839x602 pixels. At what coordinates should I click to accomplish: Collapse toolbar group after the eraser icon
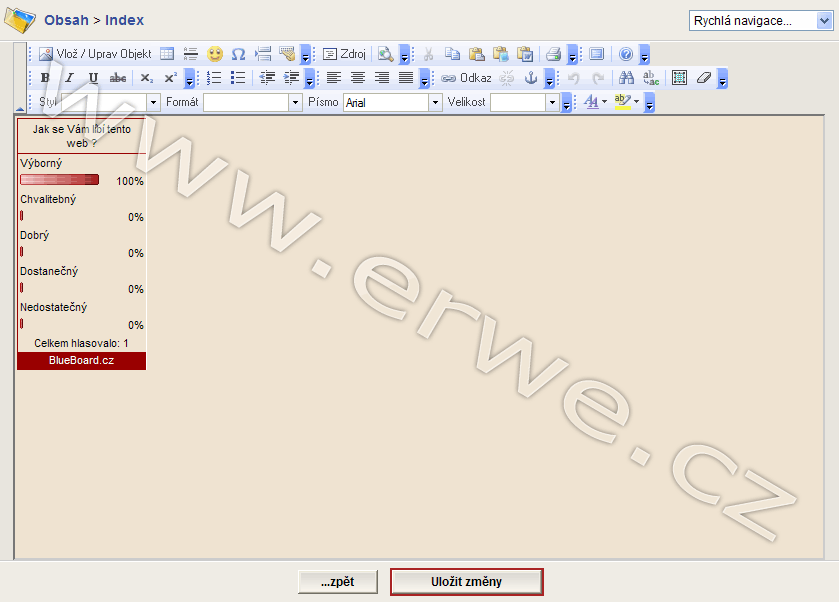pos(722,78)
